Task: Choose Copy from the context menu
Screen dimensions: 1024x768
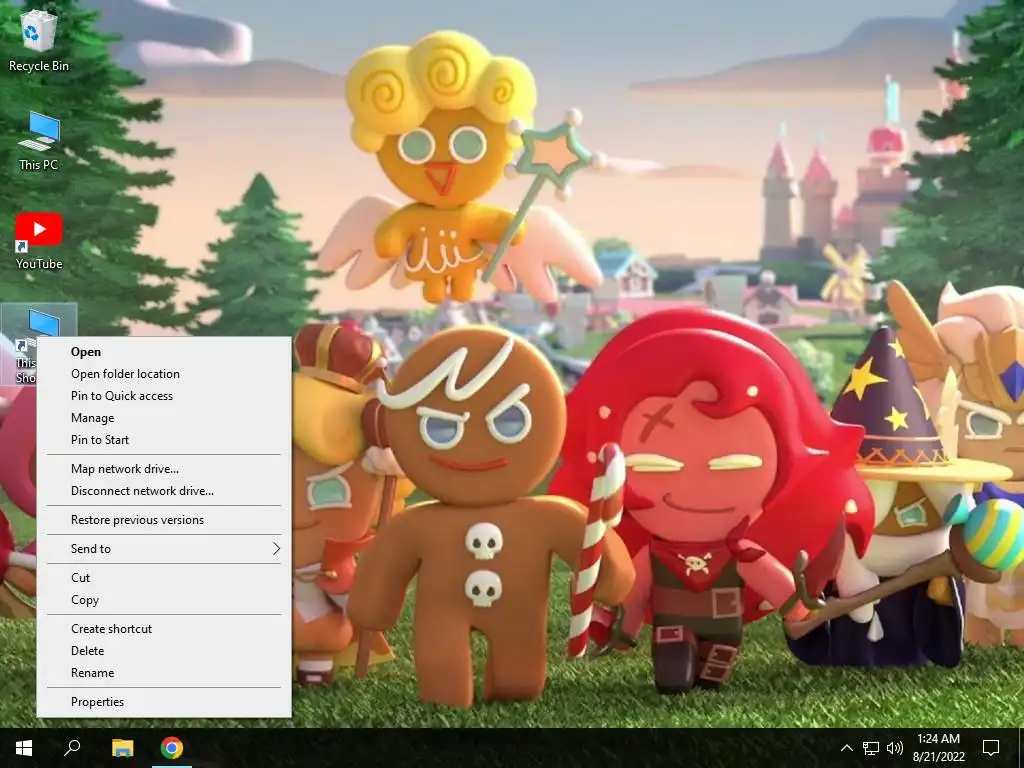Action: [163, 600]
